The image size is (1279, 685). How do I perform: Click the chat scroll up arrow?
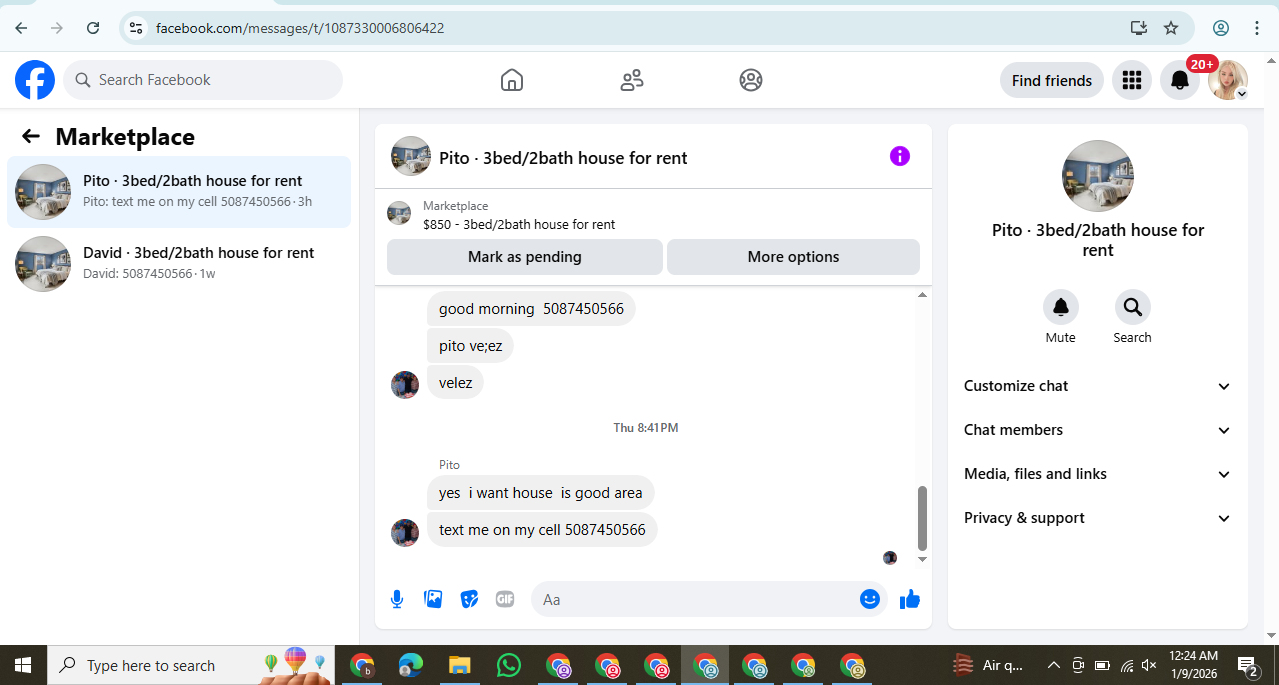922,295
